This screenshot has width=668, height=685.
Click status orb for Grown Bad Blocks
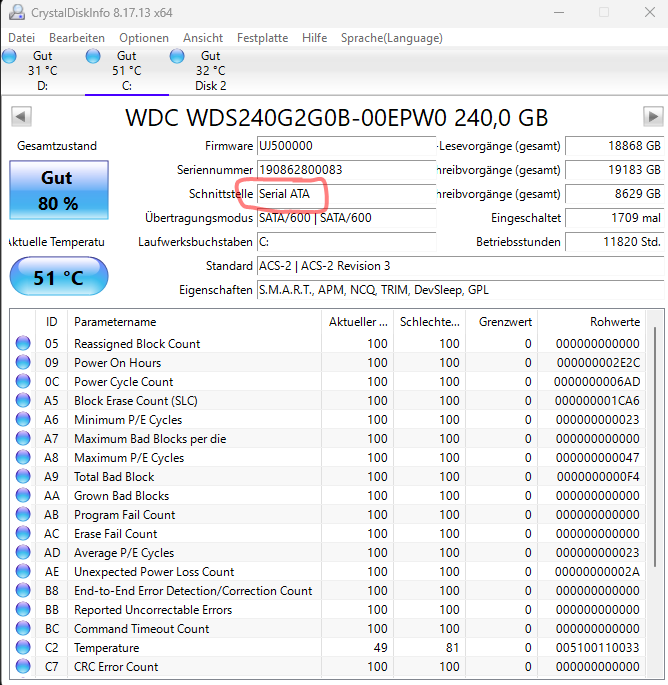(x=23, y=495)
